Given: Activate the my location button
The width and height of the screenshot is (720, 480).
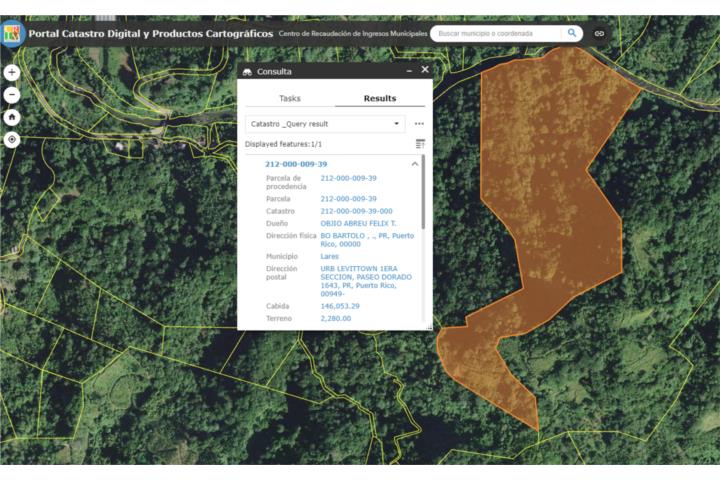Looking at the screenshot, I should (x=12, y=139).
